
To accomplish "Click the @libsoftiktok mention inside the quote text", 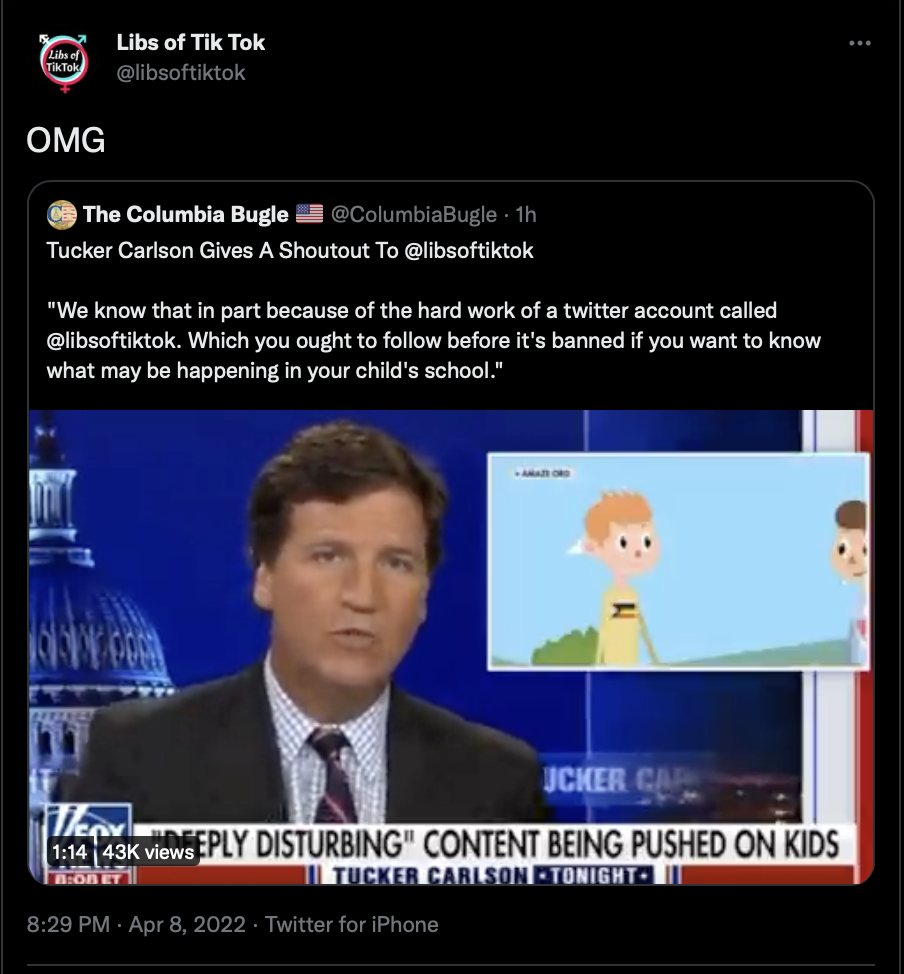I will point(114,341).
